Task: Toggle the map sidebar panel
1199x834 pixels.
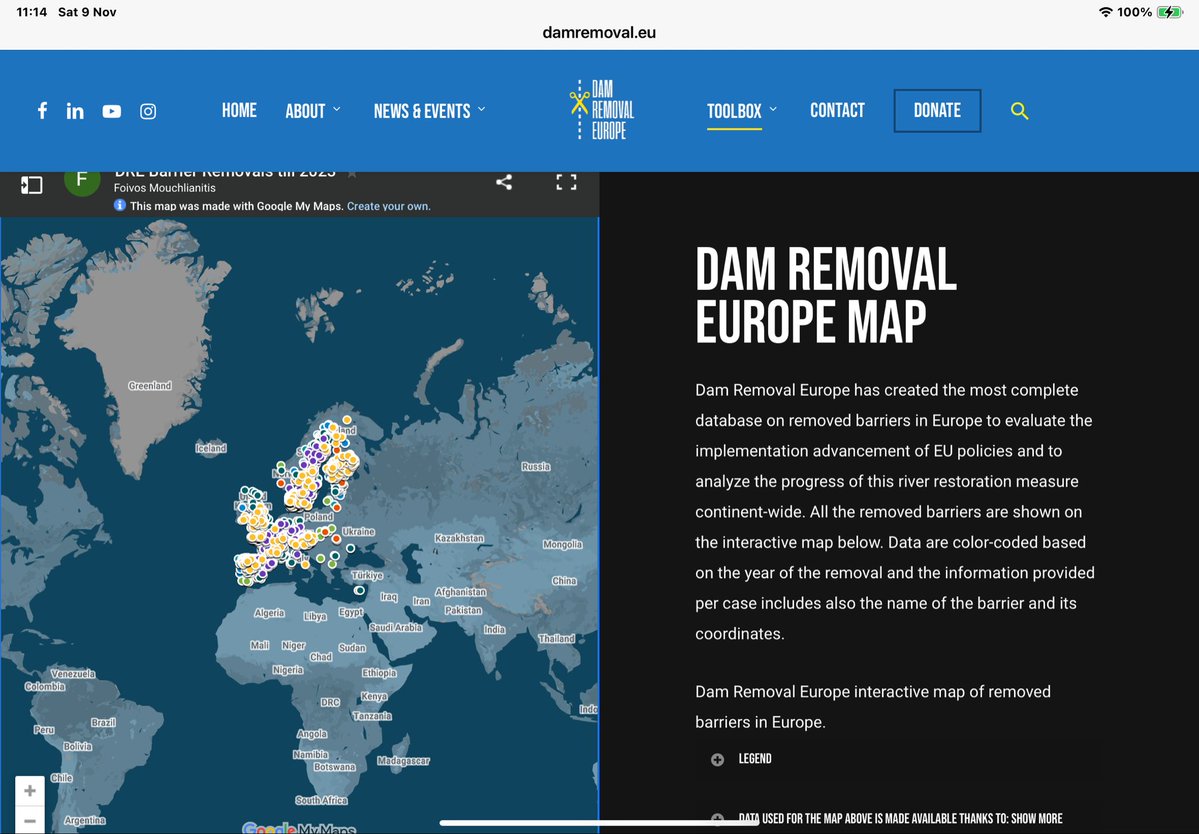Action: point(31,185)
